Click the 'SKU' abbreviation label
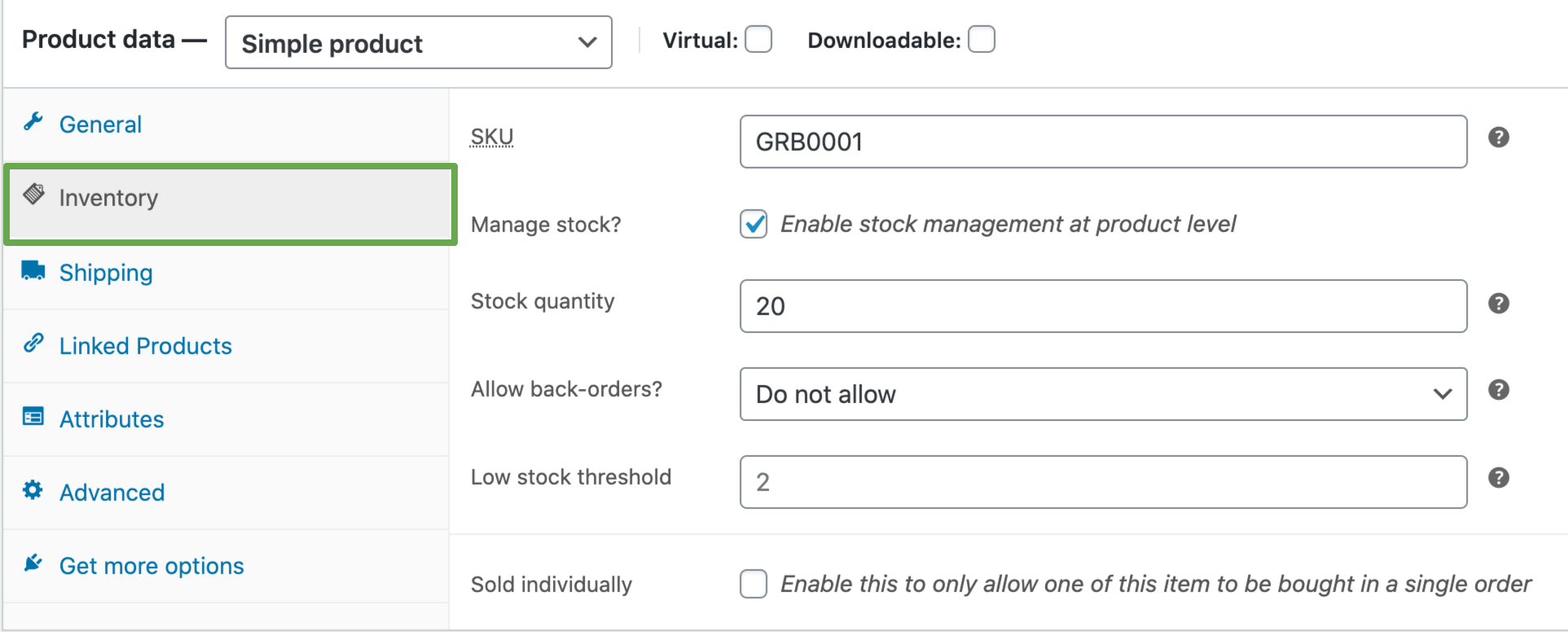This screenshot has width=1568, height=632. [492, 137]
